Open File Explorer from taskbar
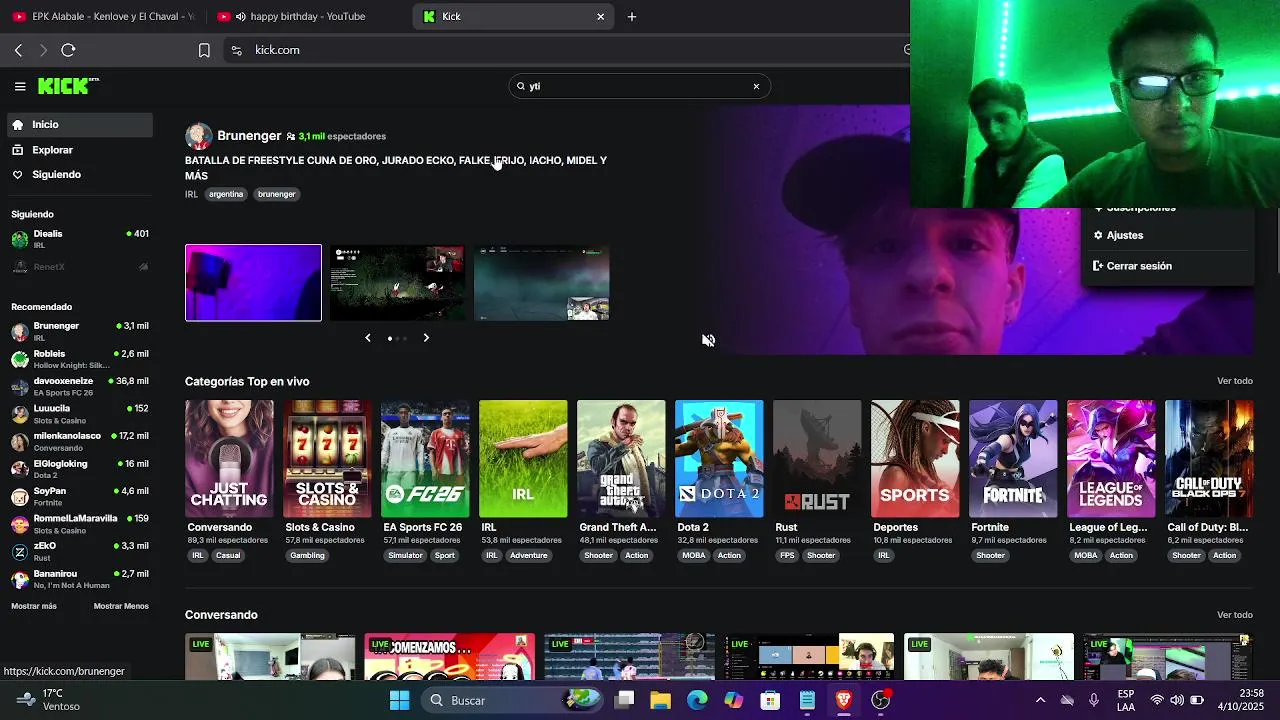This screenshot has height=720, width=1280. (660, 700)
